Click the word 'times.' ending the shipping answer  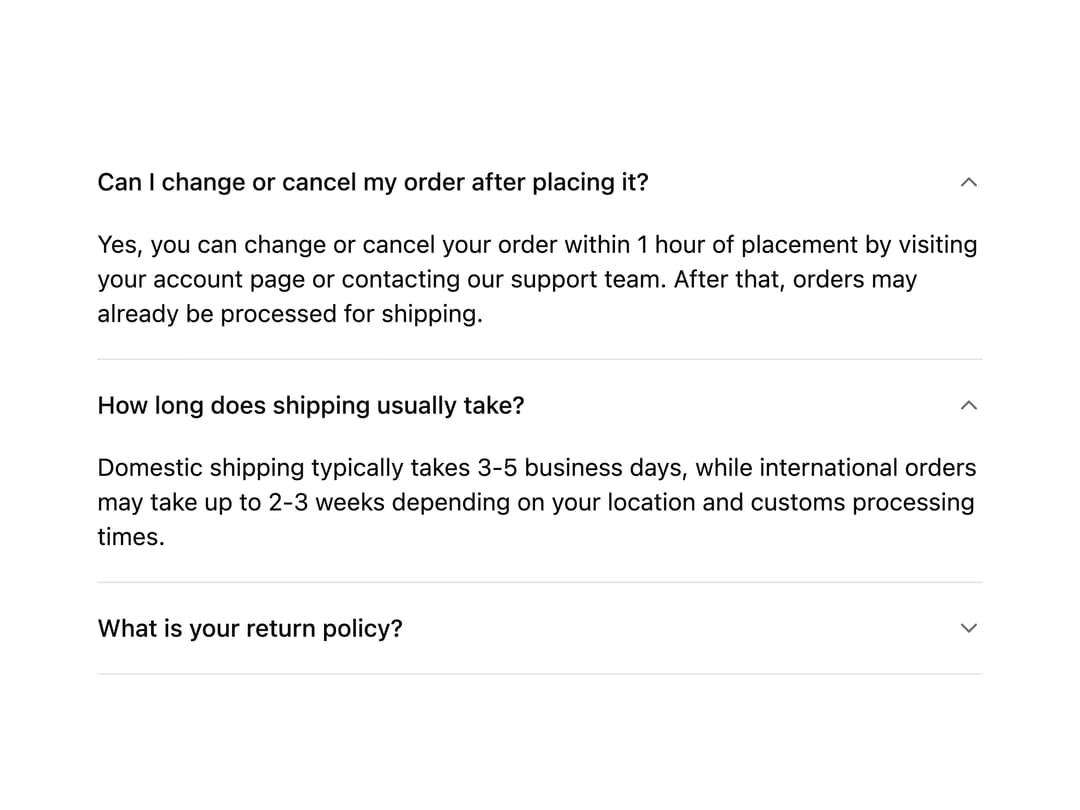coord(131,537)
